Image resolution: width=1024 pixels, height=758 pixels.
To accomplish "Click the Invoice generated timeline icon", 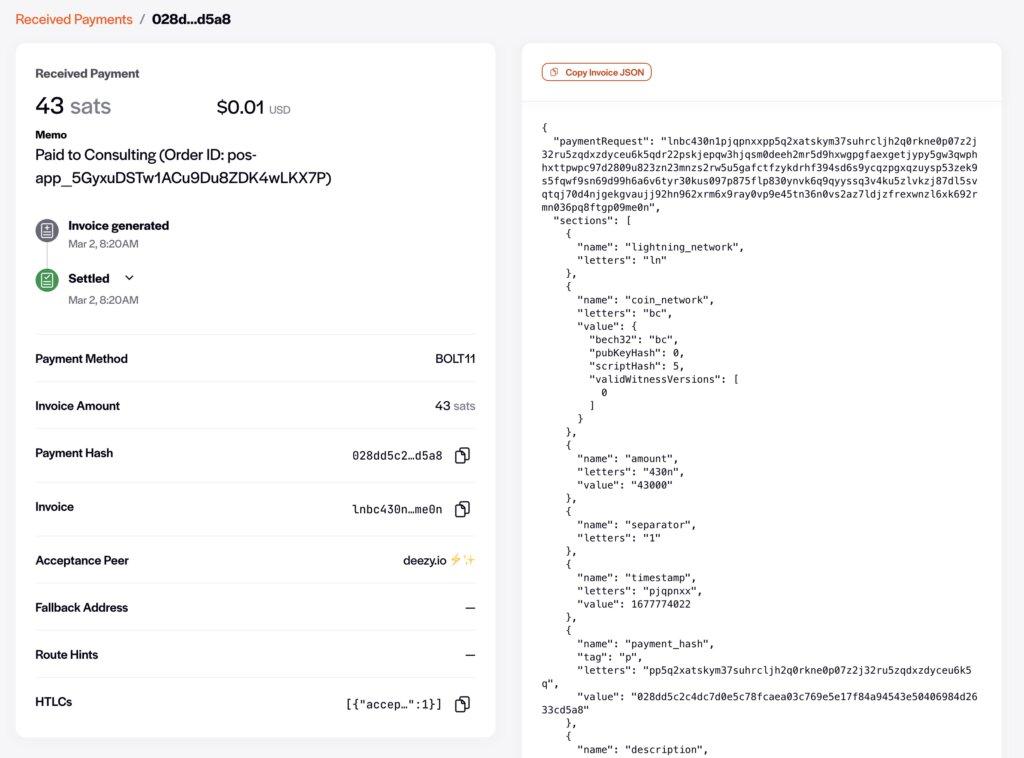I will pyautogui.click(x=47, y=231).
